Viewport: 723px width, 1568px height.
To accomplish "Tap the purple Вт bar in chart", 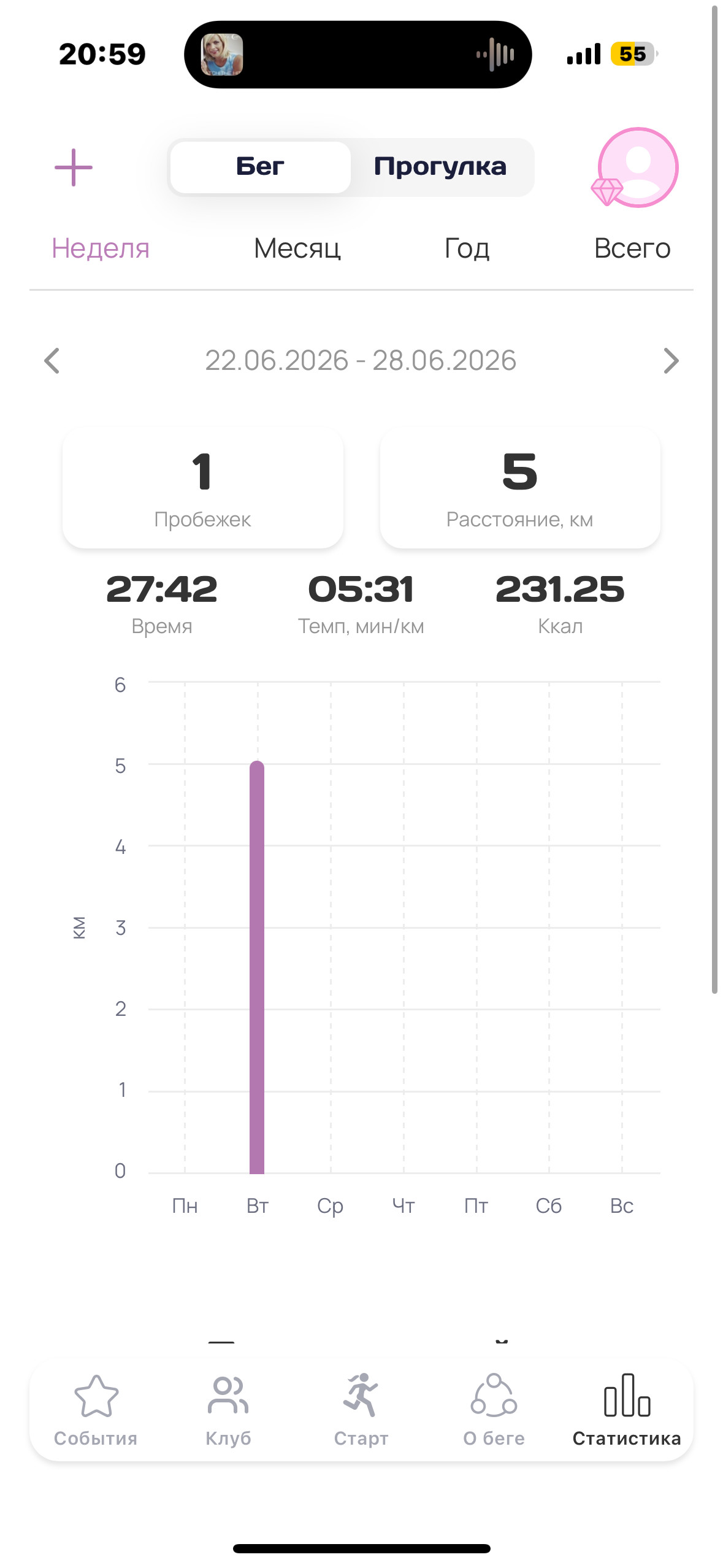I will coord(257,967).
